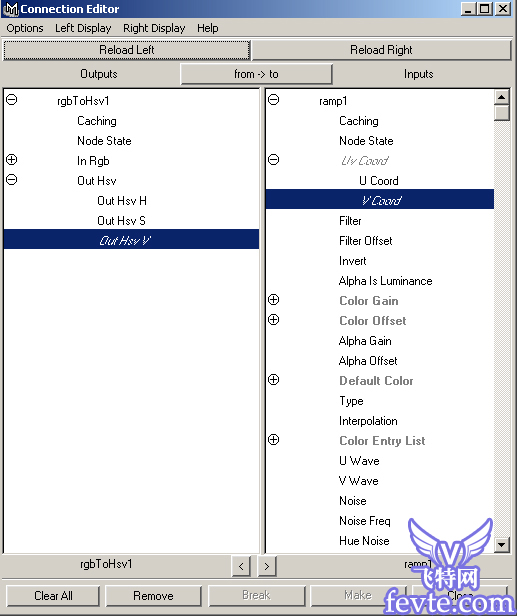The width and height of the screenshot is (517, 616).
Task: Select the ramp1 node row
Action: [x=333, y=101]
